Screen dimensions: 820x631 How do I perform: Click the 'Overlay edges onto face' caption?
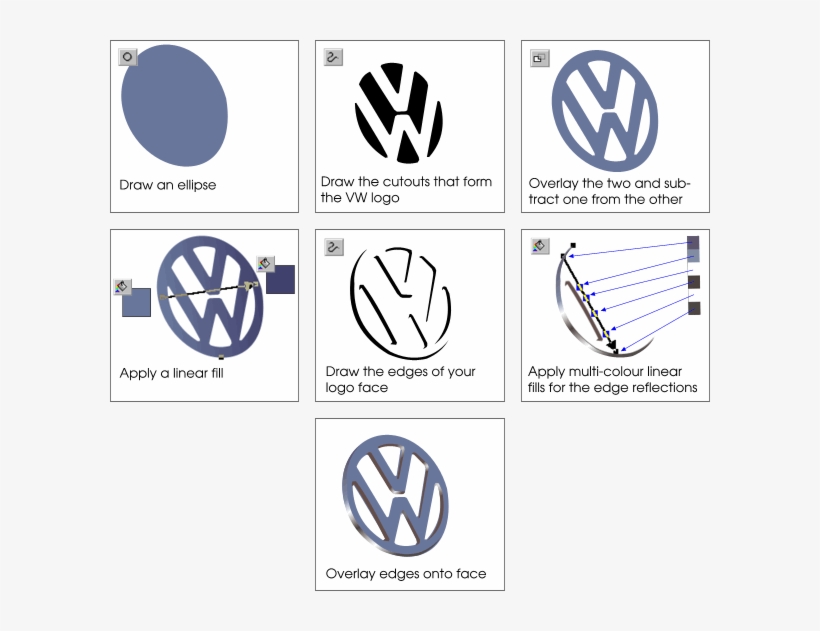tap(406, 573)
